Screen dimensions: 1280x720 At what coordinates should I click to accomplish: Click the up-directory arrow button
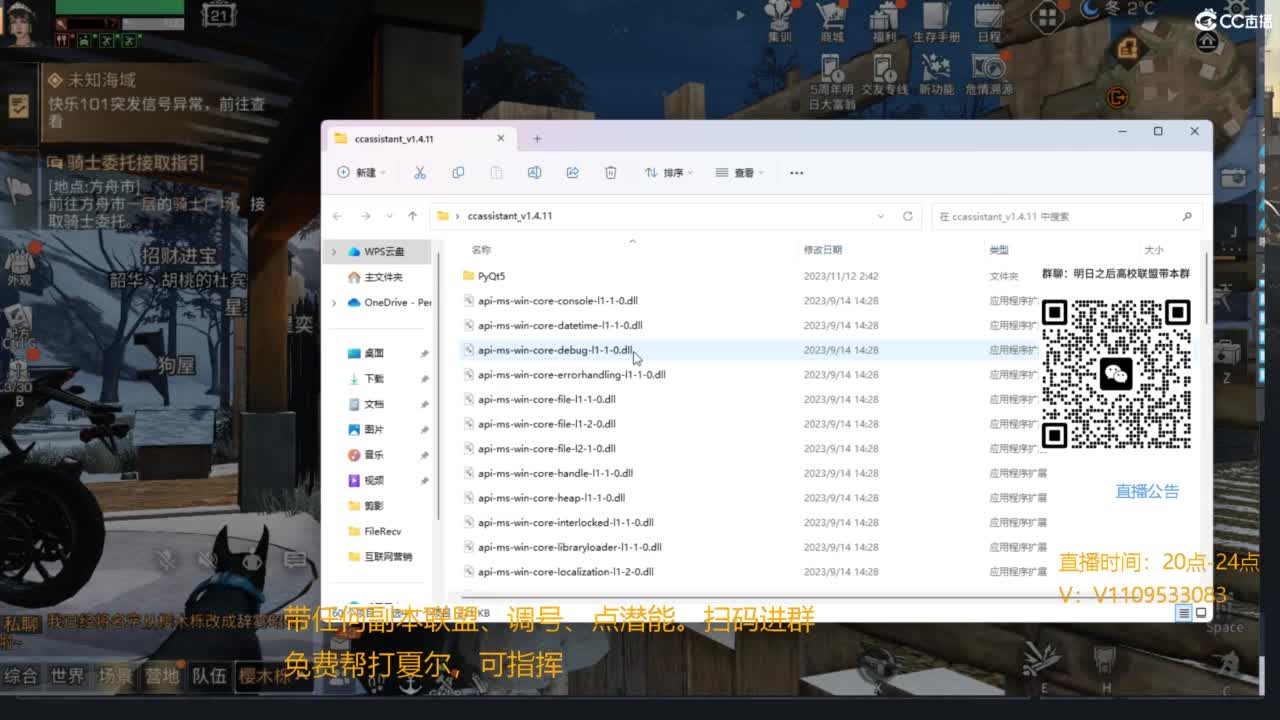(x=412, y=216)
